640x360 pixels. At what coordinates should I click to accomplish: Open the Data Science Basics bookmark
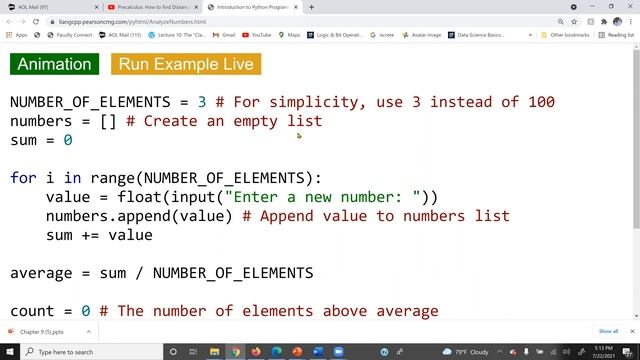[476, 35]
